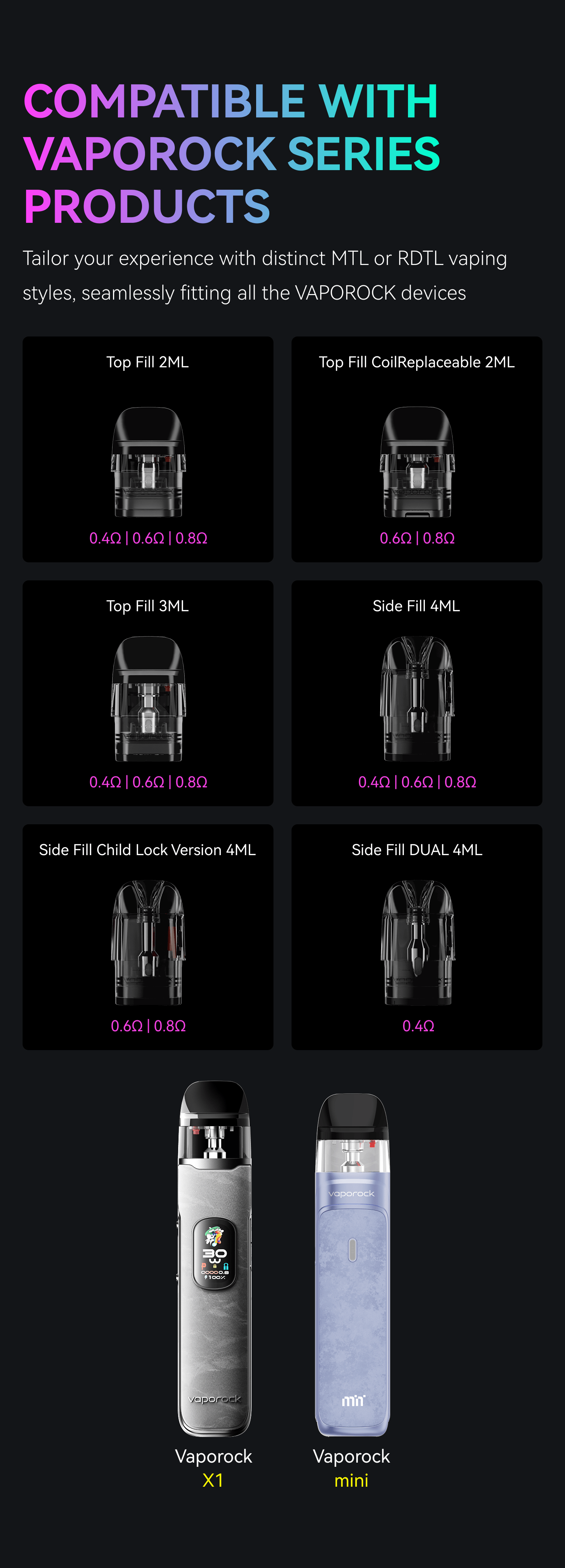Screen dimensions: 565x1568
Task: Click the yellow X1 label
Action: pyautogui.click(x=213, y=1480)
